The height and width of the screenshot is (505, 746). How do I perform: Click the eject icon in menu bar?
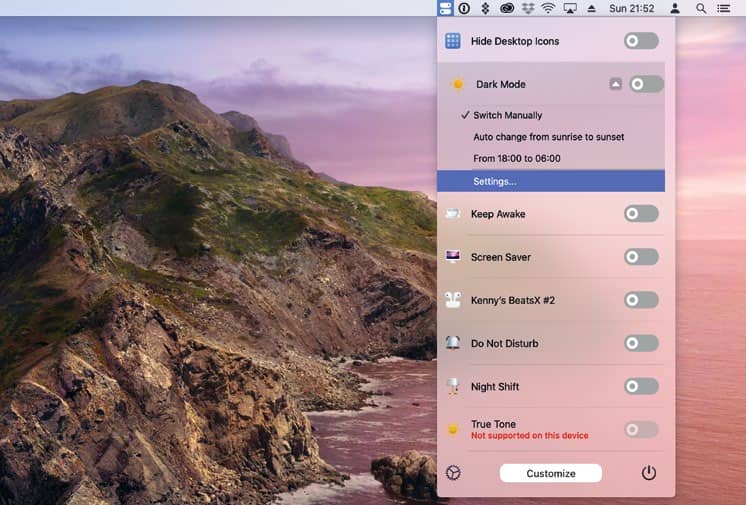[x=591, y=8]
